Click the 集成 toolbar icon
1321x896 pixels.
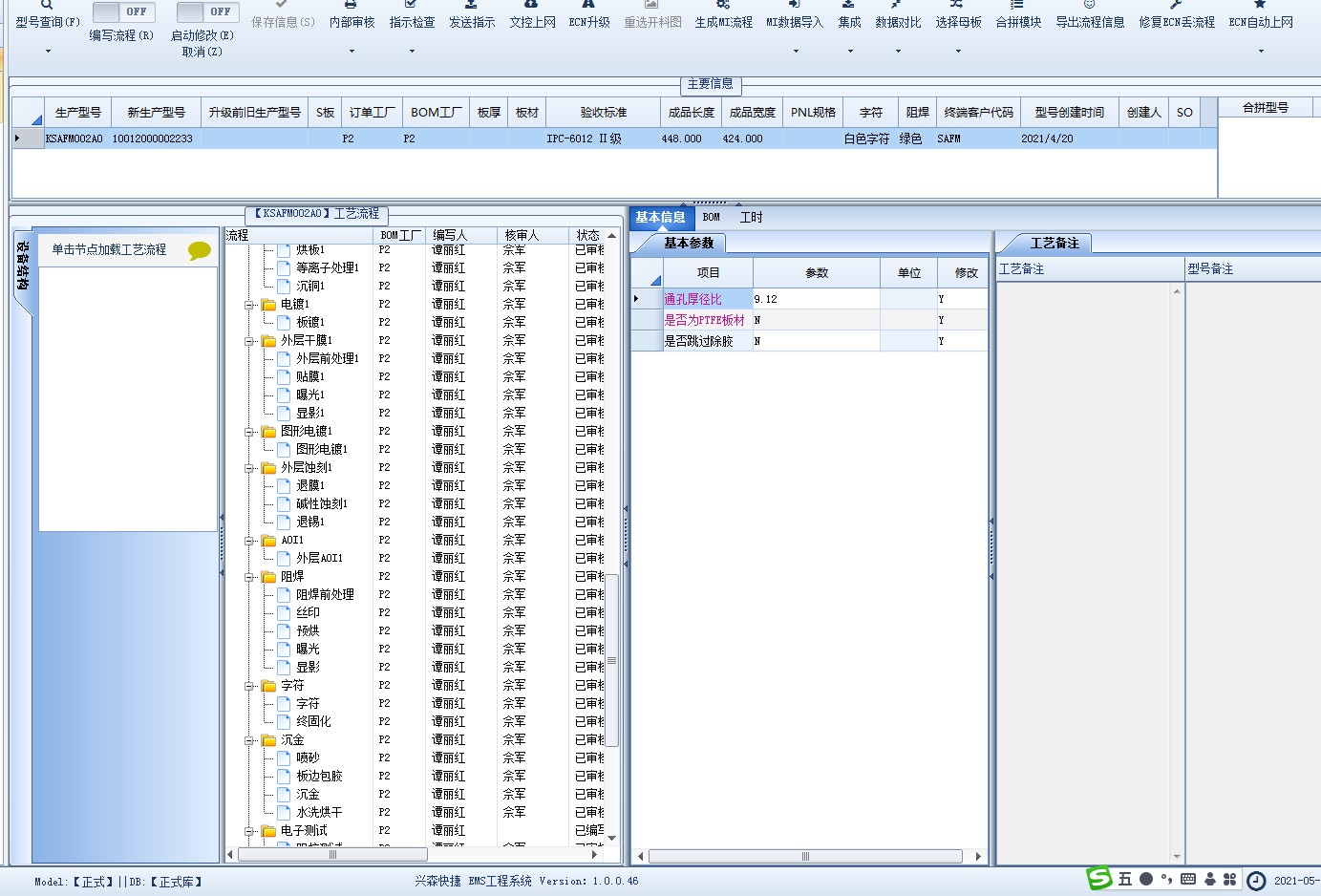point(848,5)
